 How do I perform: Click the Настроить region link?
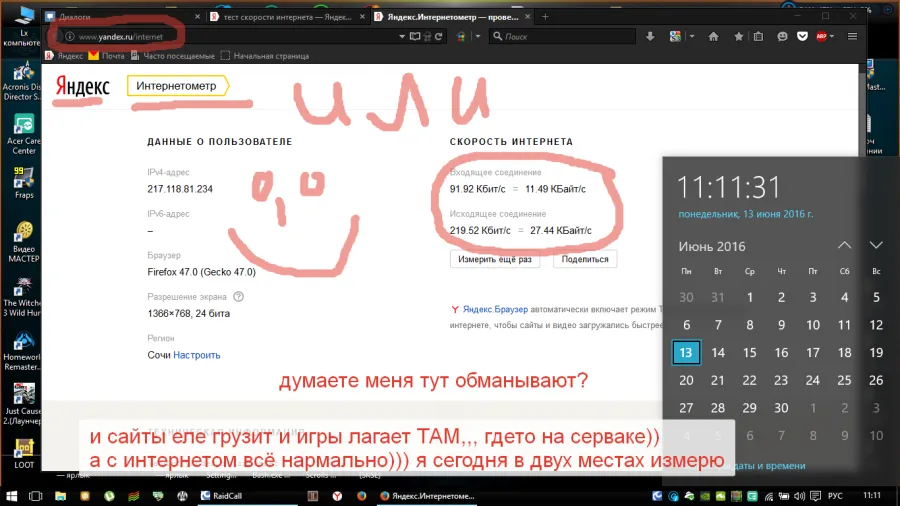pyautogui.click(x=197, y=355)
